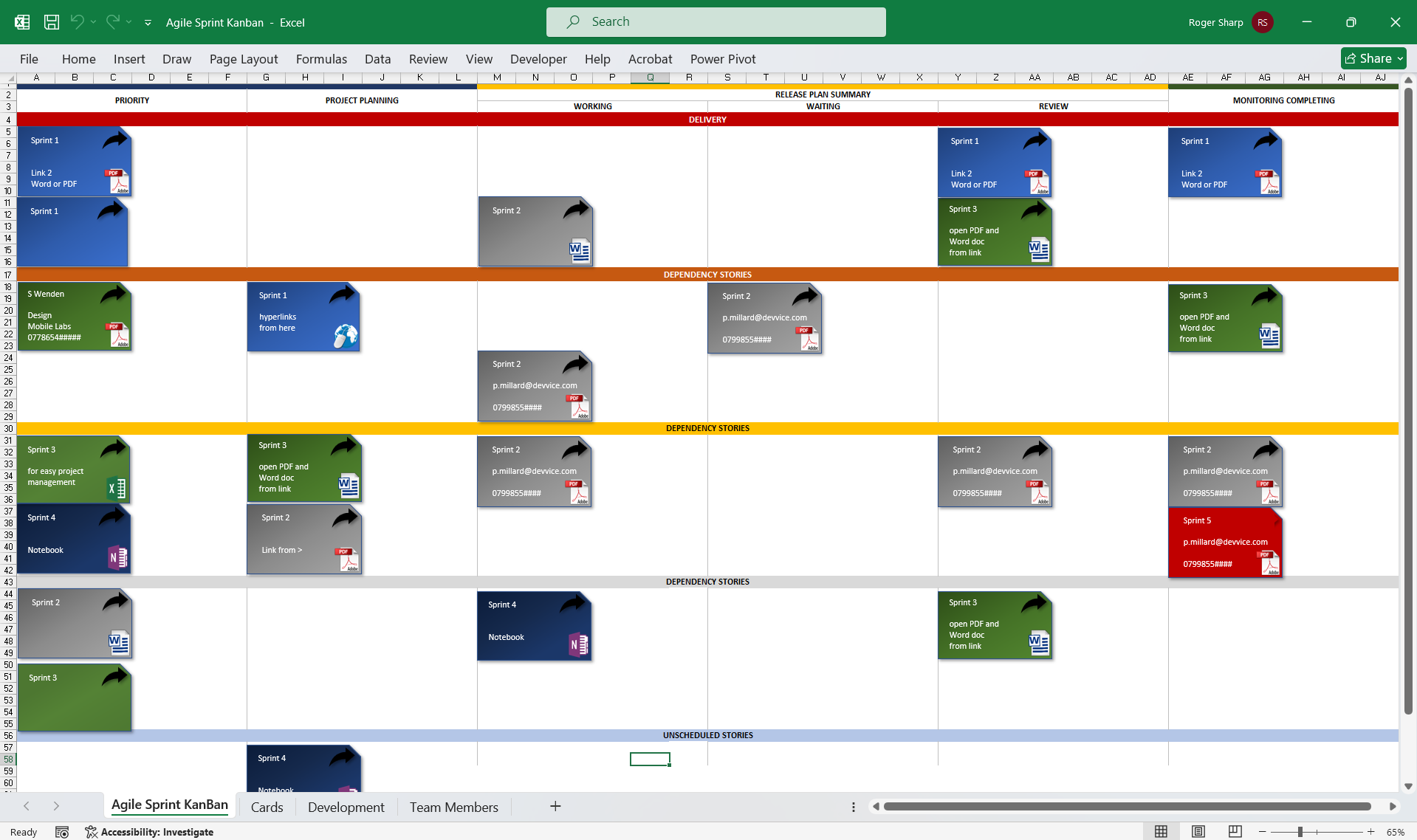The image size is (1417, 840).
Task: Click the UNSCHEDULED STORIES header row
Action: (707, 735)
